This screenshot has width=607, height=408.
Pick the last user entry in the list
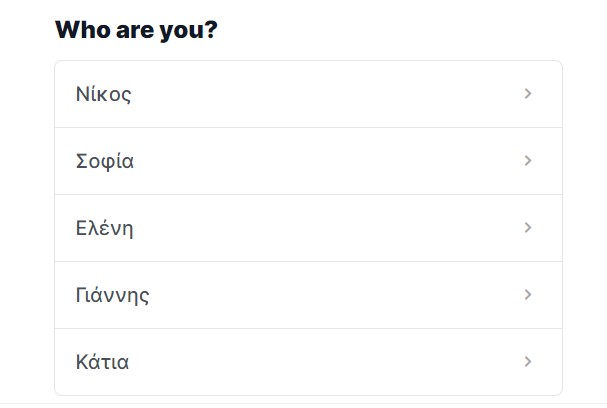pyautogui.click(x=309, y=362)
